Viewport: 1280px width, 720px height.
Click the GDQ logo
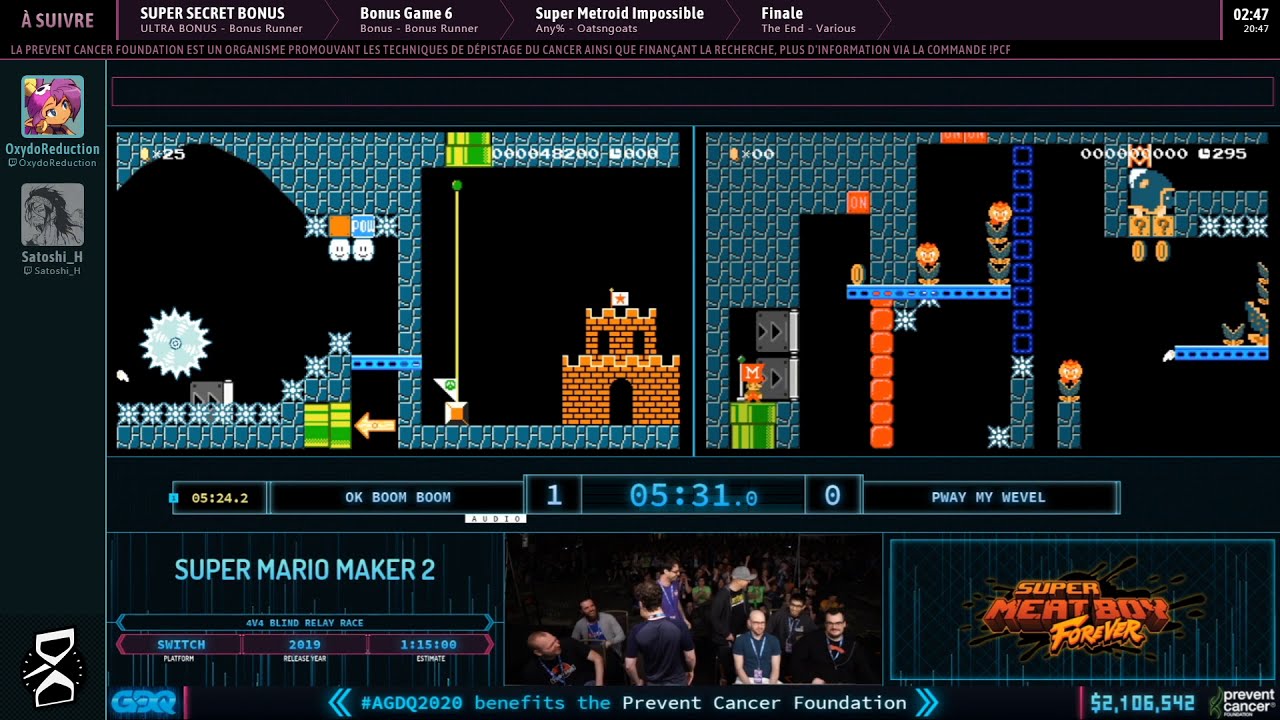coord(143,702)
